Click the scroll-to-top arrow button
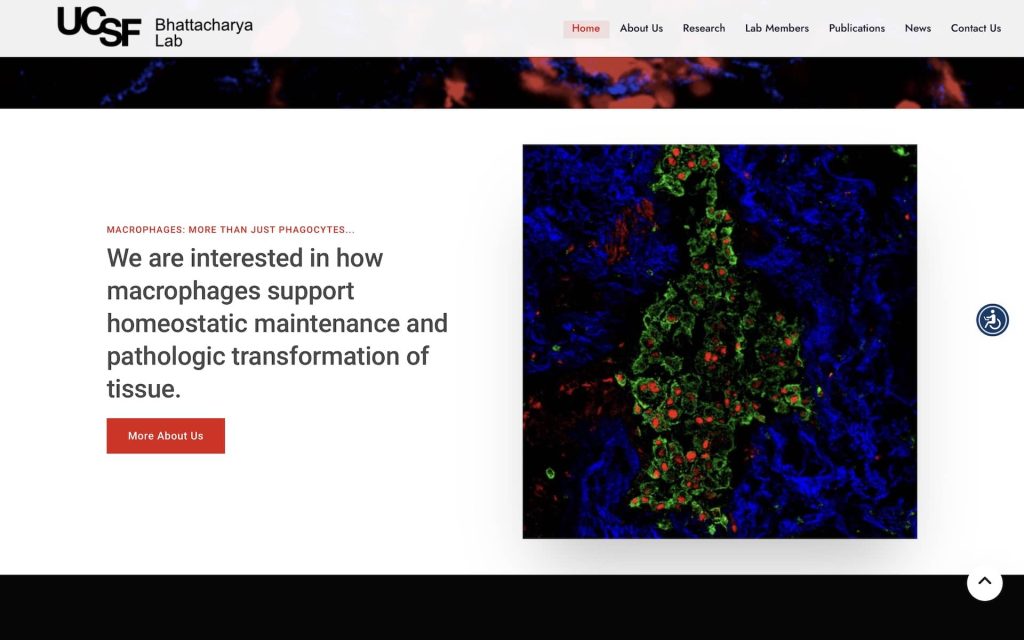 coord(984,582)
